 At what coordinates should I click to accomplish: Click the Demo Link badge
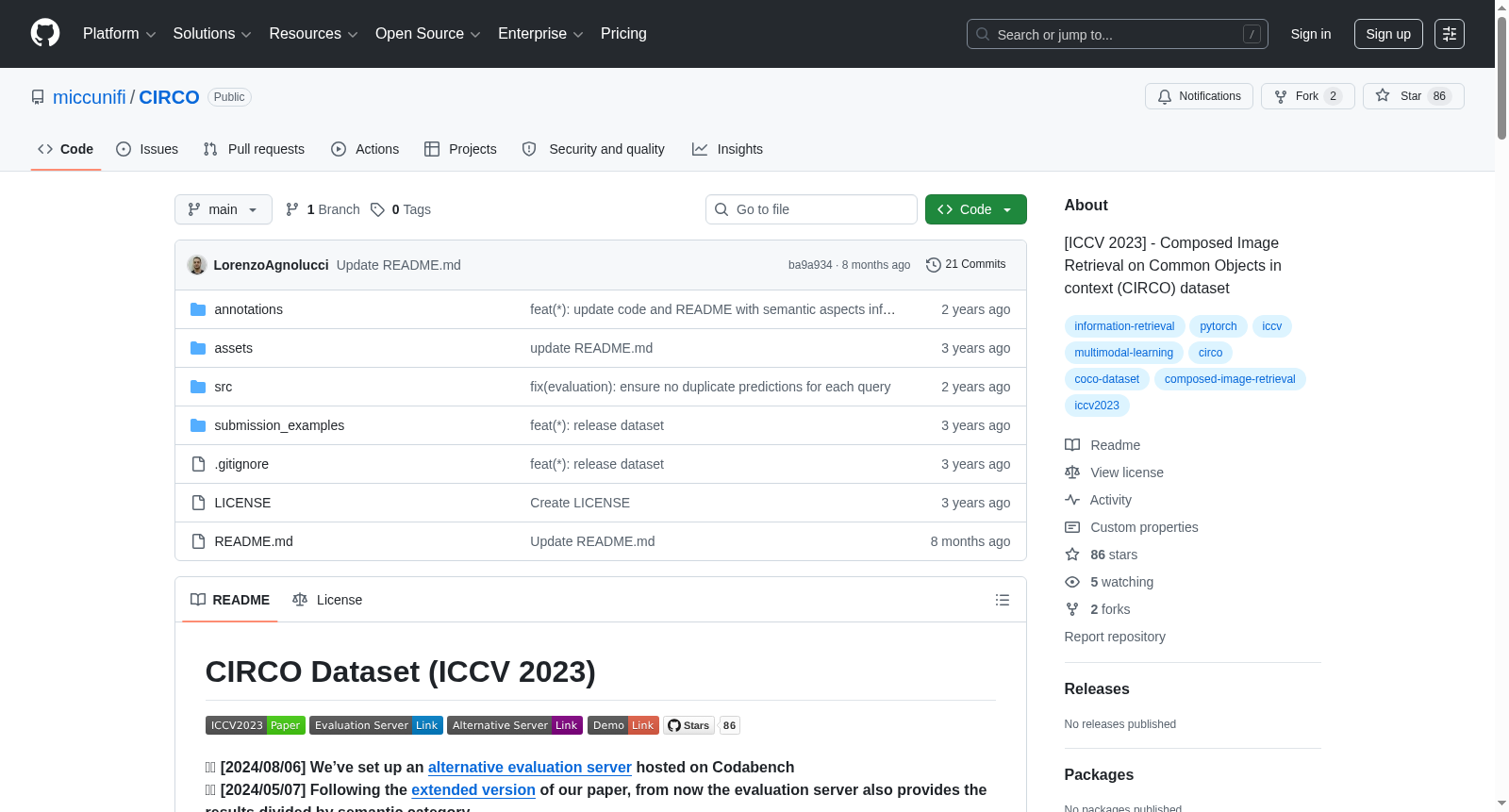point(623,725)
